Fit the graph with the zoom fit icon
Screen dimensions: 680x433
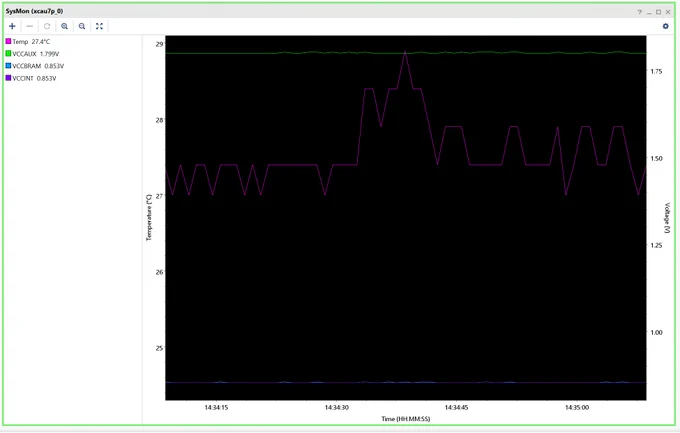99,26
